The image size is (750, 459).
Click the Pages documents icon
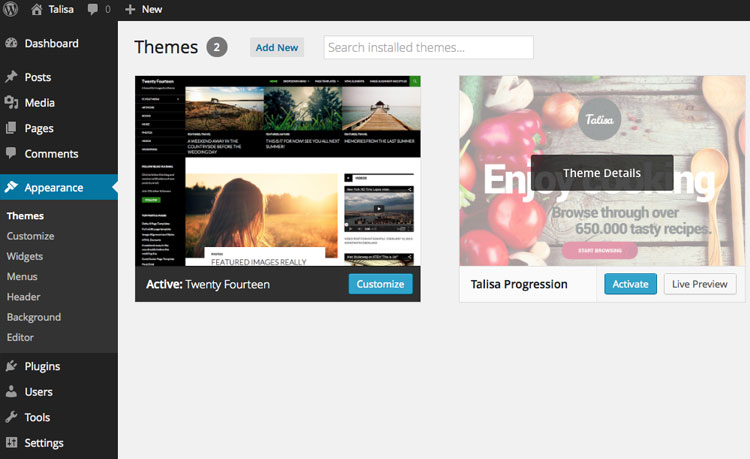(11, 128)
